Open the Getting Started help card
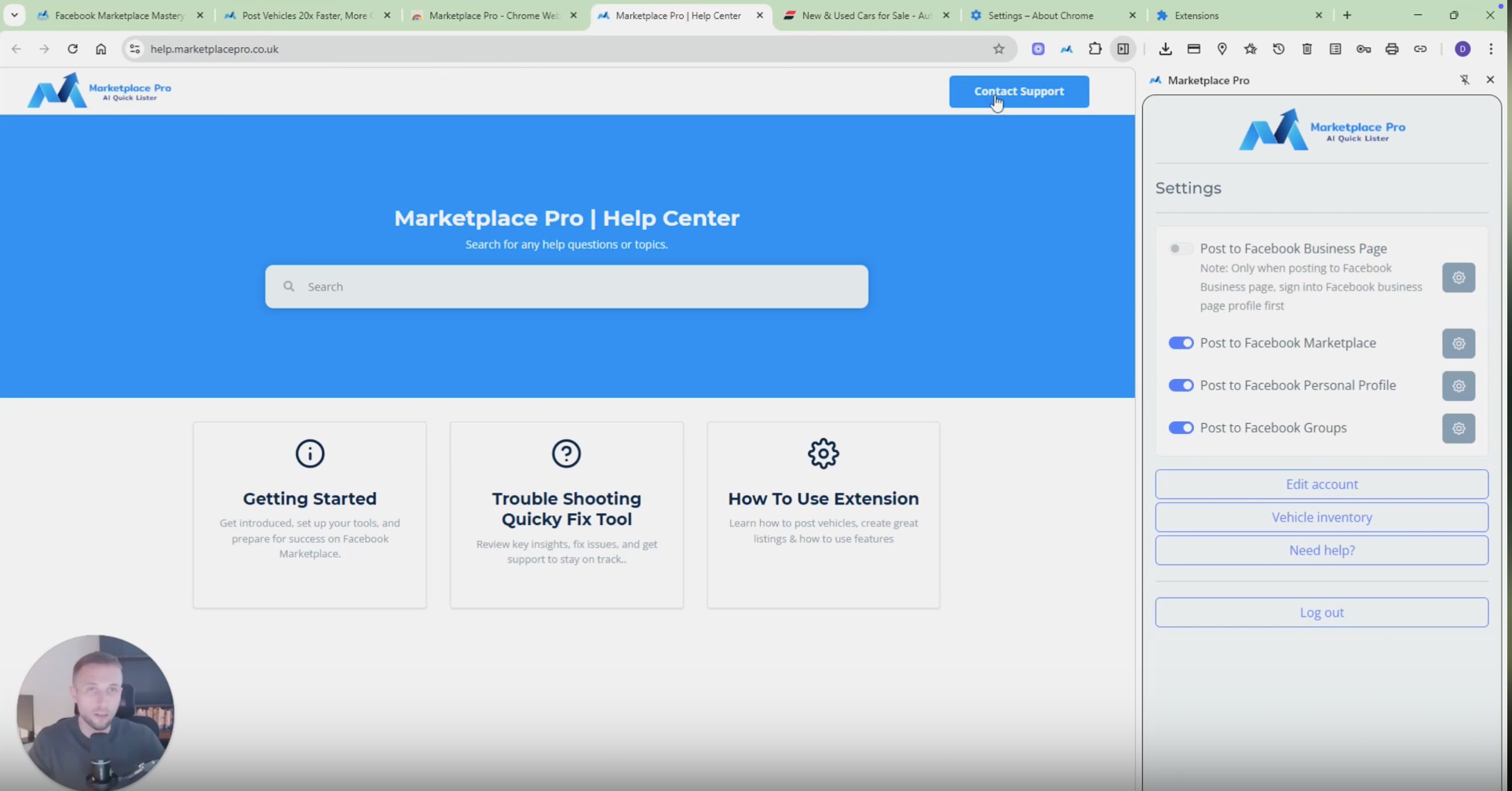The height and width of the screenshot is (791, 1512). (x=309, y=515)
